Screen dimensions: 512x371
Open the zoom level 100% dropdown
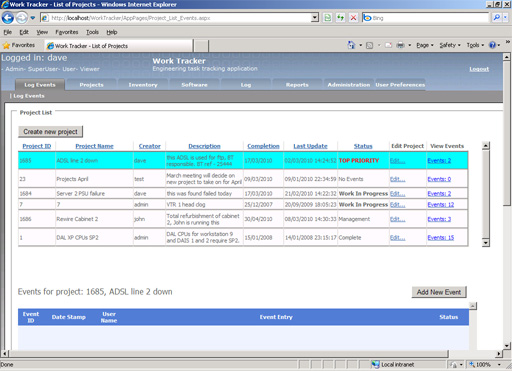coord(485,365)
